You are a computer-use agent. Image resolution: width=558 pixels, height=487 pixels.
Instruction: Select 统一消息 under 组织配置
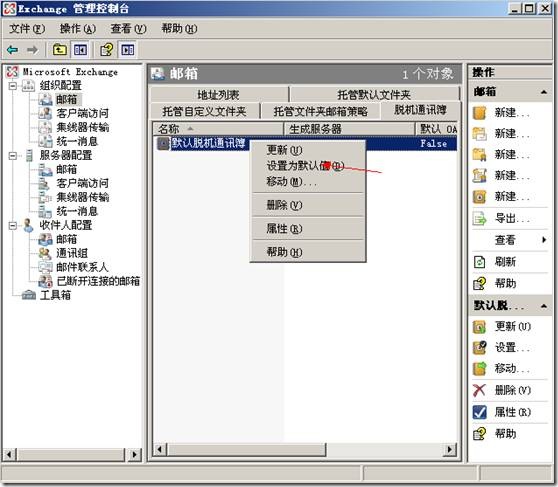77,141
